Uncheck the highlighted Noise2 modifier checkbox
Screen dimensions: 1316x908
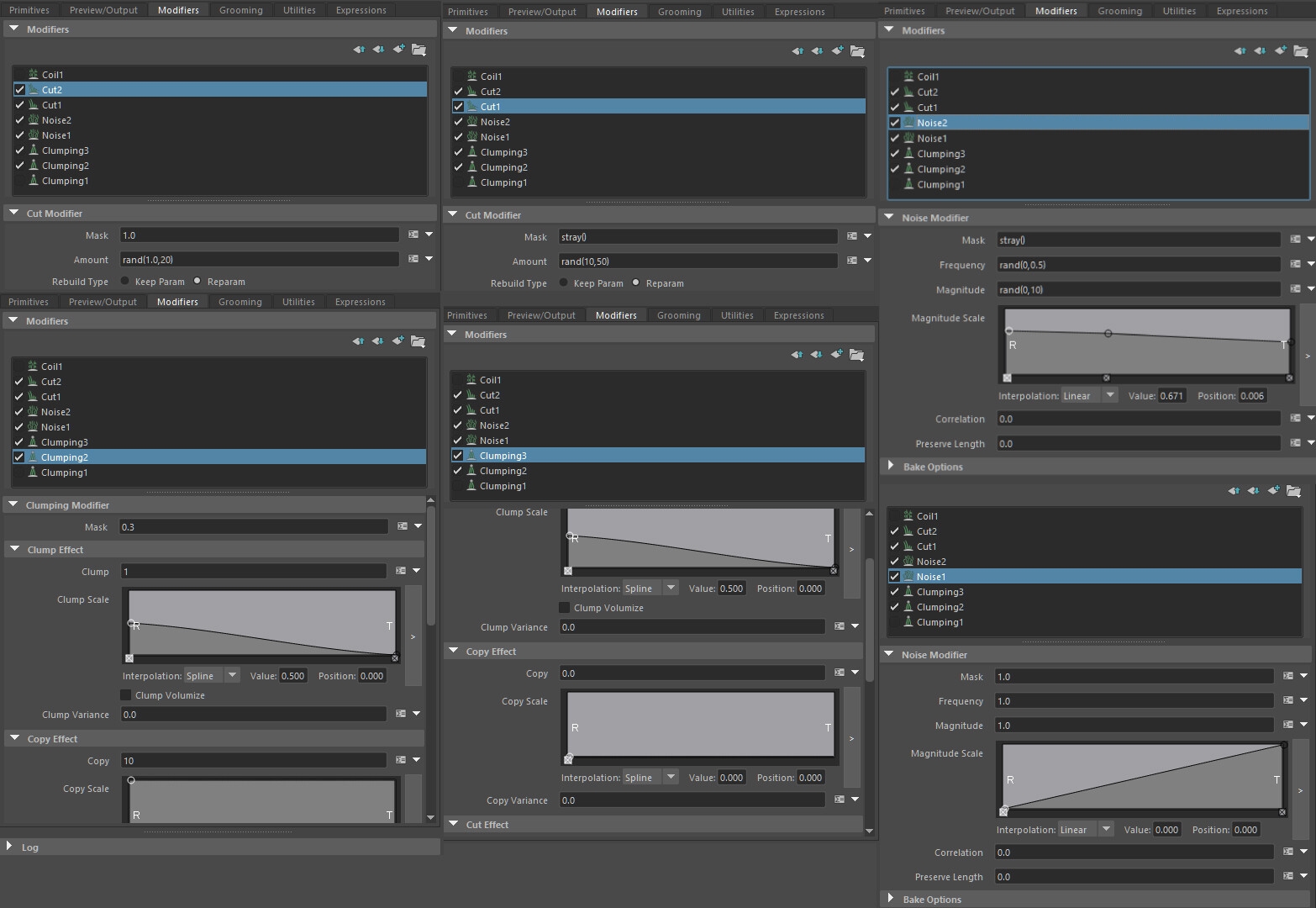[x=895, y=123]
